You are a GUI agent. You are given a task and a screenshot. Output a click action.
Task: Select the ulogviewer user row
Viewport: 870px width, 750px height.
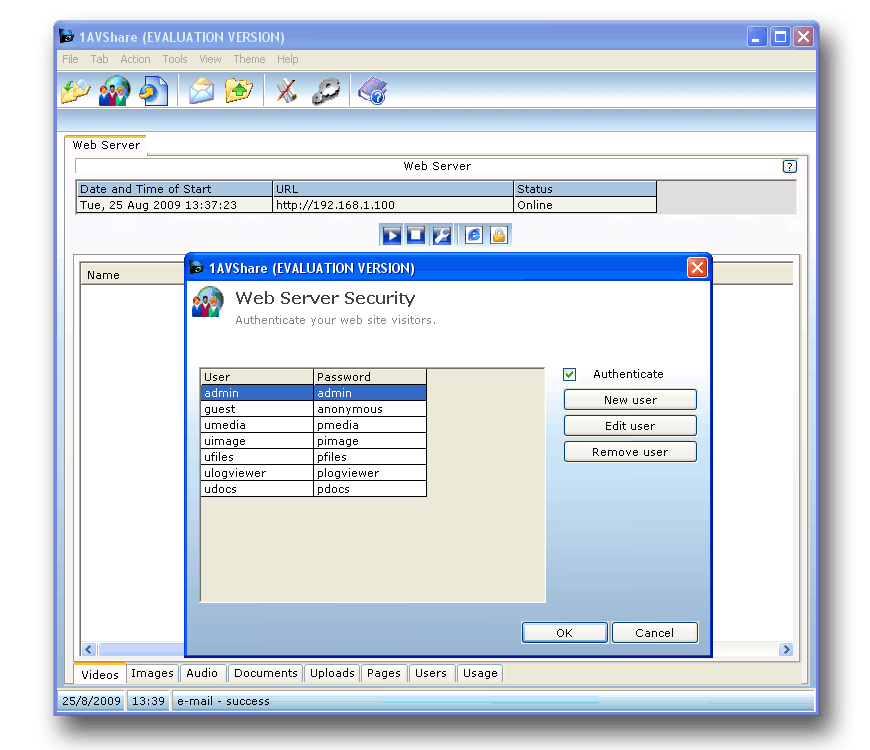tap(313, 473)
